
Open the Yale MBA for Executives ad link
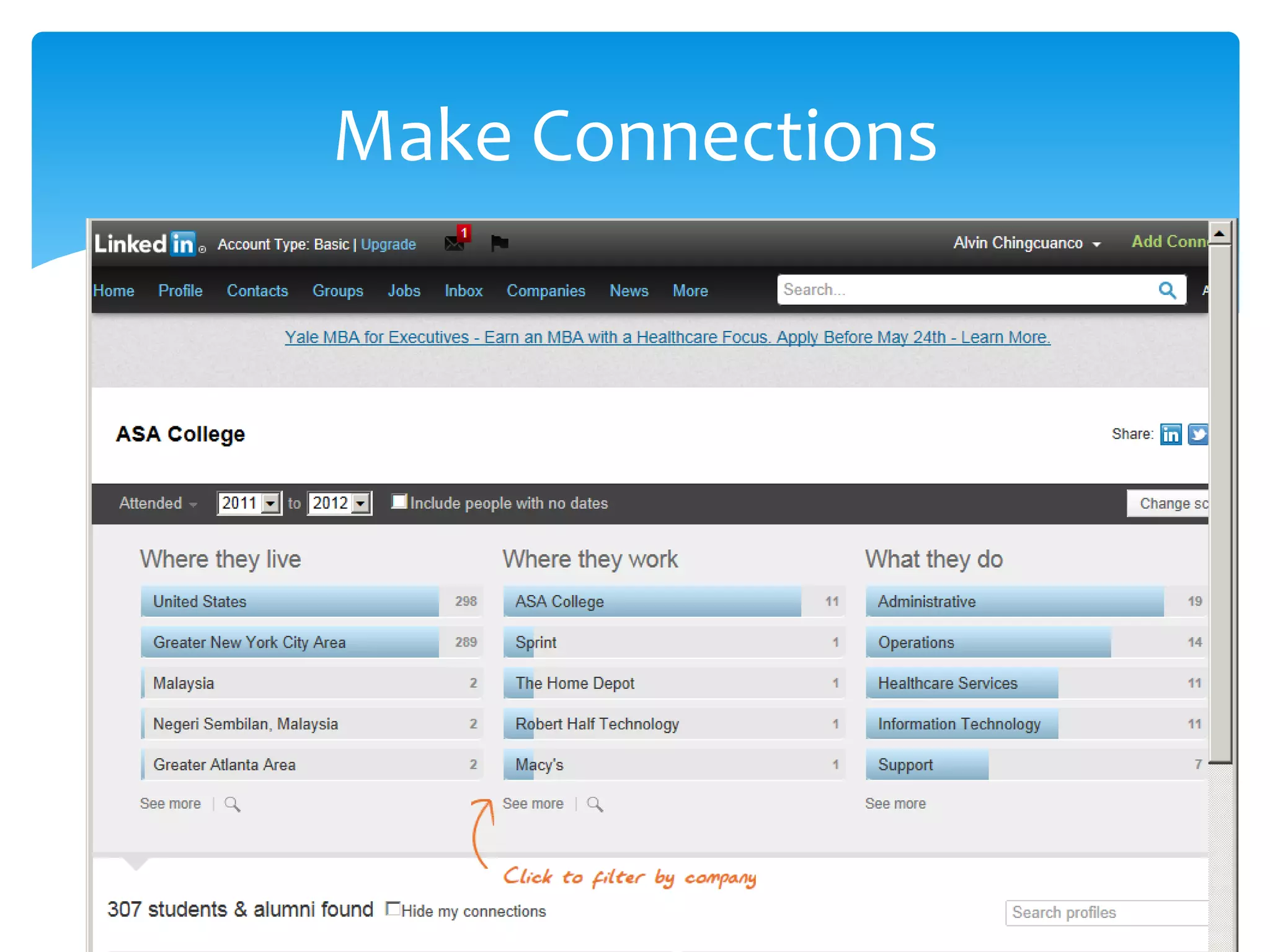[x=667, y=337]
